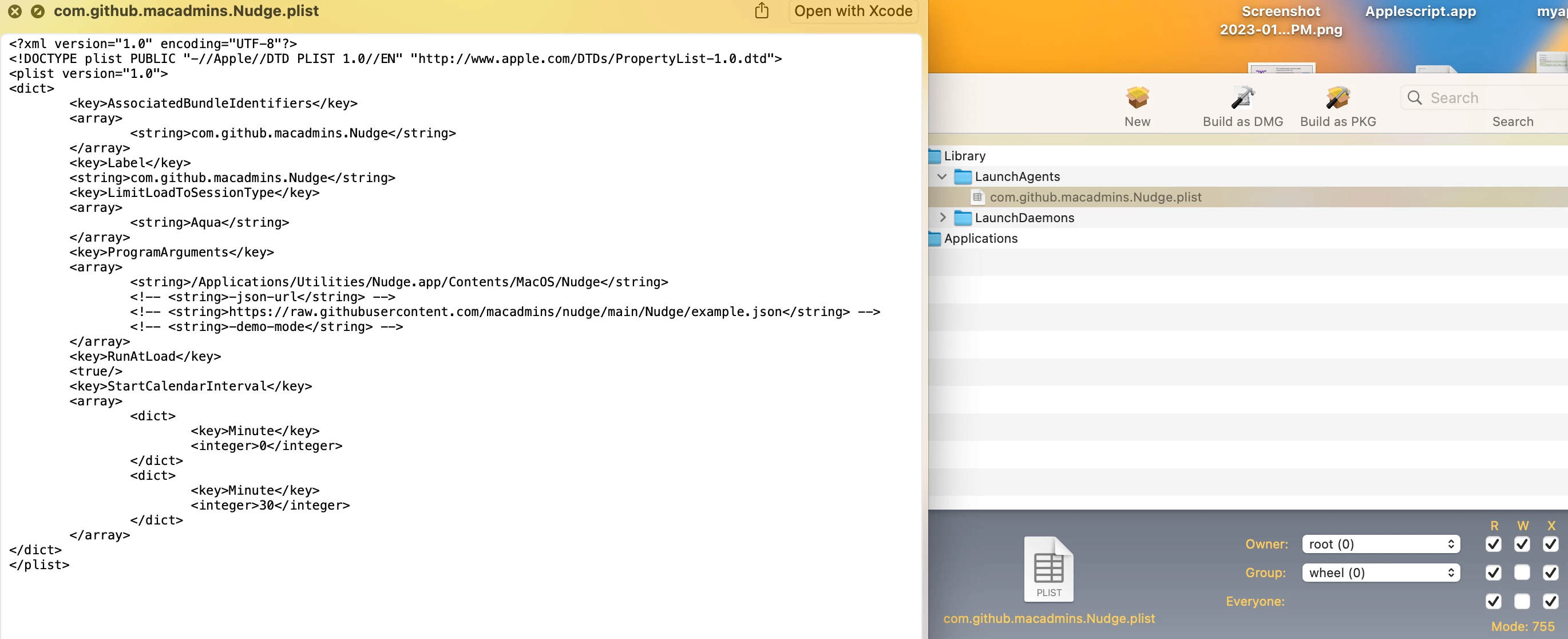Toggle Owner execute permission checkbox

click(x=1550, y=544)
